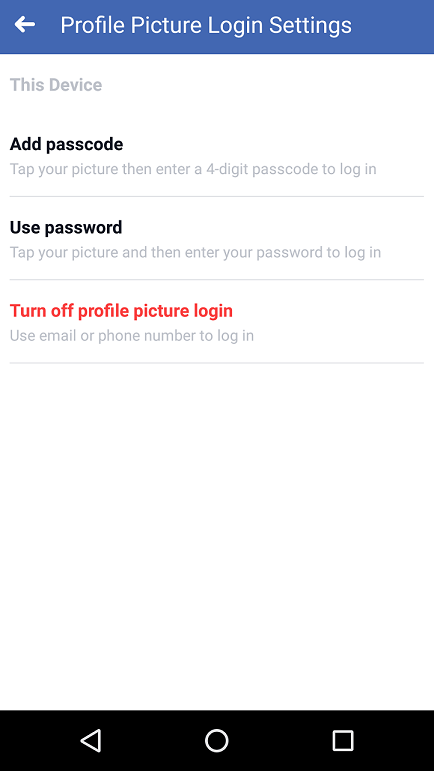434x771 pixels.
Task: Tap 'Use email or phone number' subtitle
Action: pos(132,336)
